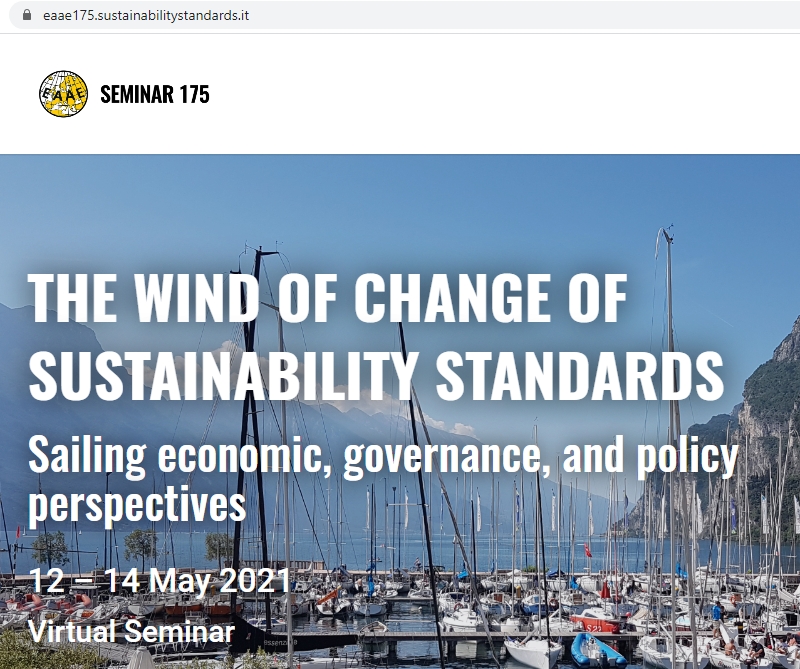The height and width of the screenshot is (669, 800).
Task: Click THE WIND OF CHANGE headline line
Action: [x=328, y=297]
